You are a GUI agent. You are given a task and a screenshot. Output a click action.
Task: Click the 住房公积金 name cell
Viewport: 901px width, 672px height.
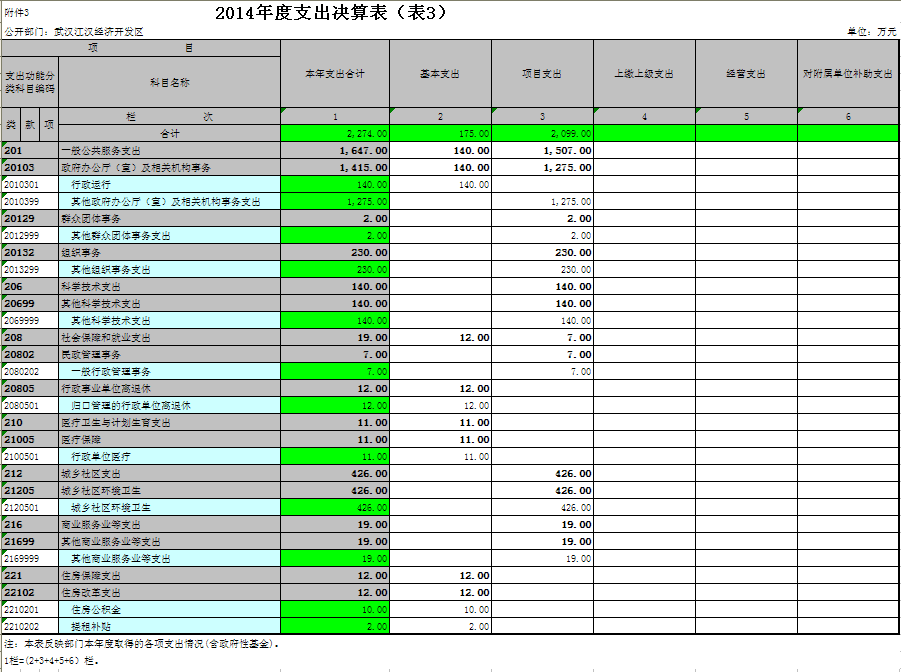click(x=170, y=609)
